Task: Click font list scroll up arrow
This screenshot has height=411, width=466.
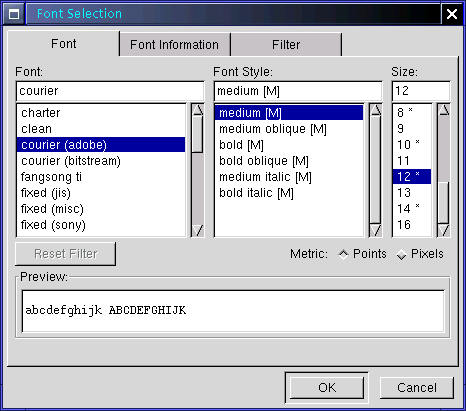Action: click(198, 110)
